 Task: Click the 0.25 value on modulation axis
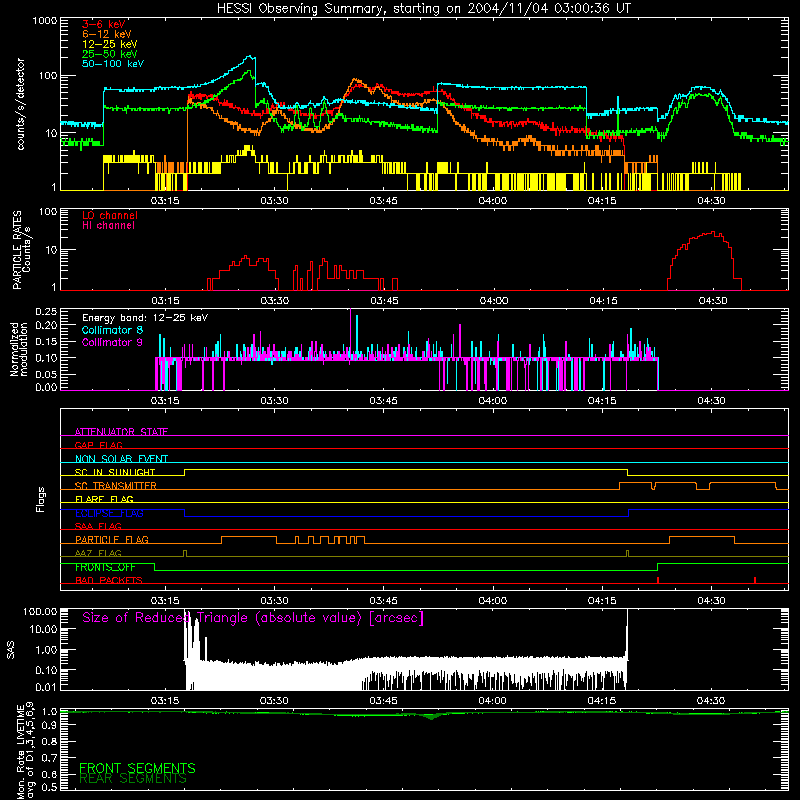(46, 311)
